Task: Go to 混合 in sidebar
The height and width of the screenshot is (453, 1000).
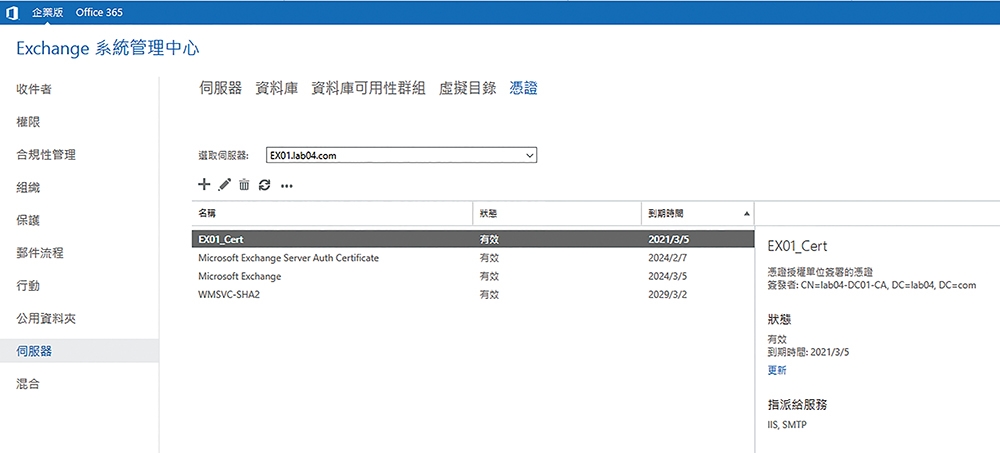Action: click(28, 384)
